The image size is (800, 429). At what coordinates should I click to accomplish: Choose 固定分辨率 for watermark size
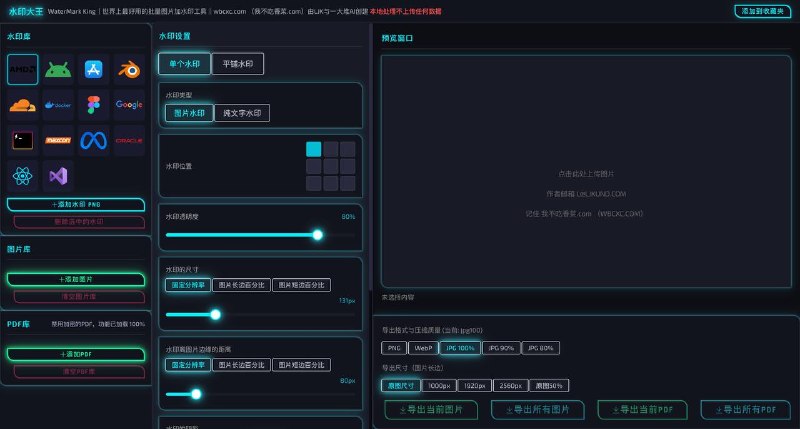[188, 285]
